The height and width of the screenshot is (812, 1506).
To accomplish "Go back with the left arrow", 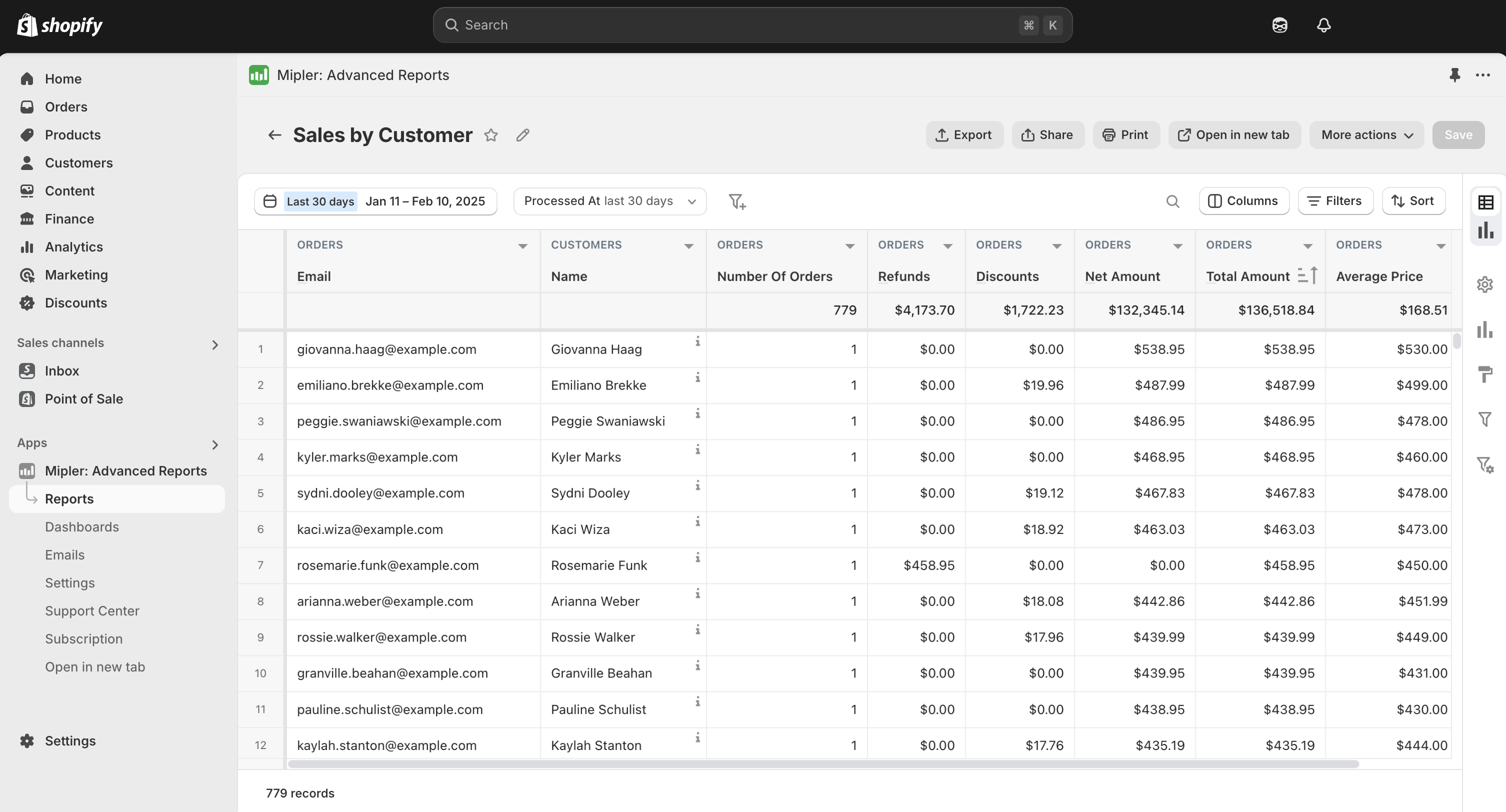I will pyautogui.click(x=274, y=135).
